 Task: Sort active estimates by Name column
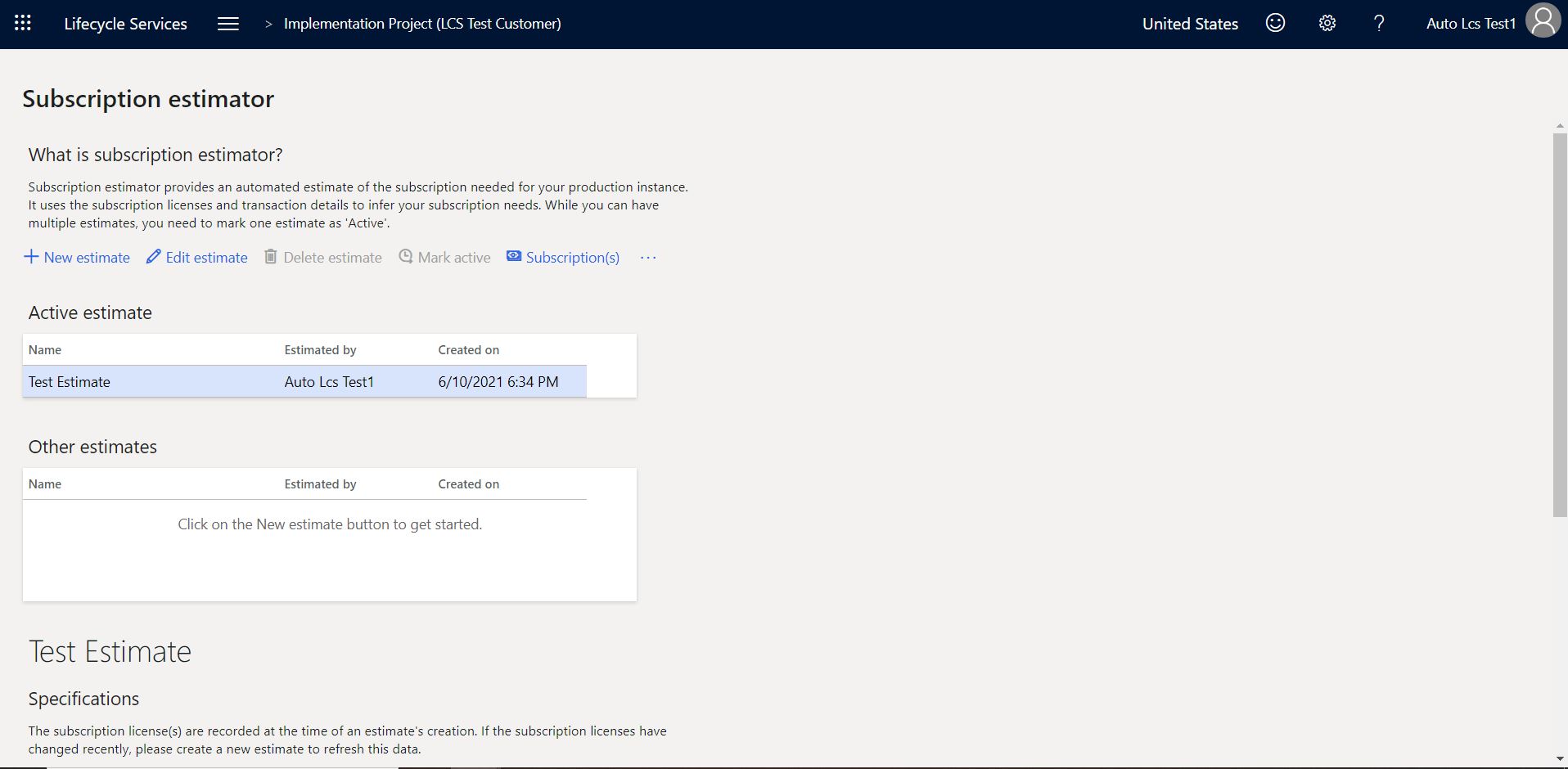pyautogui.click(x=45, y=350)
